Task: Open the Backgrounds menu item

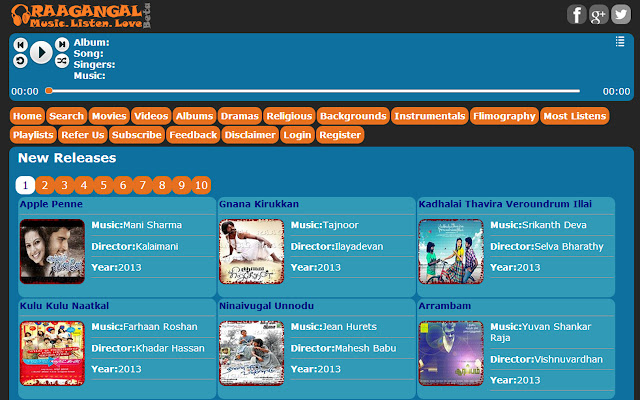Action: pos(353,116)
